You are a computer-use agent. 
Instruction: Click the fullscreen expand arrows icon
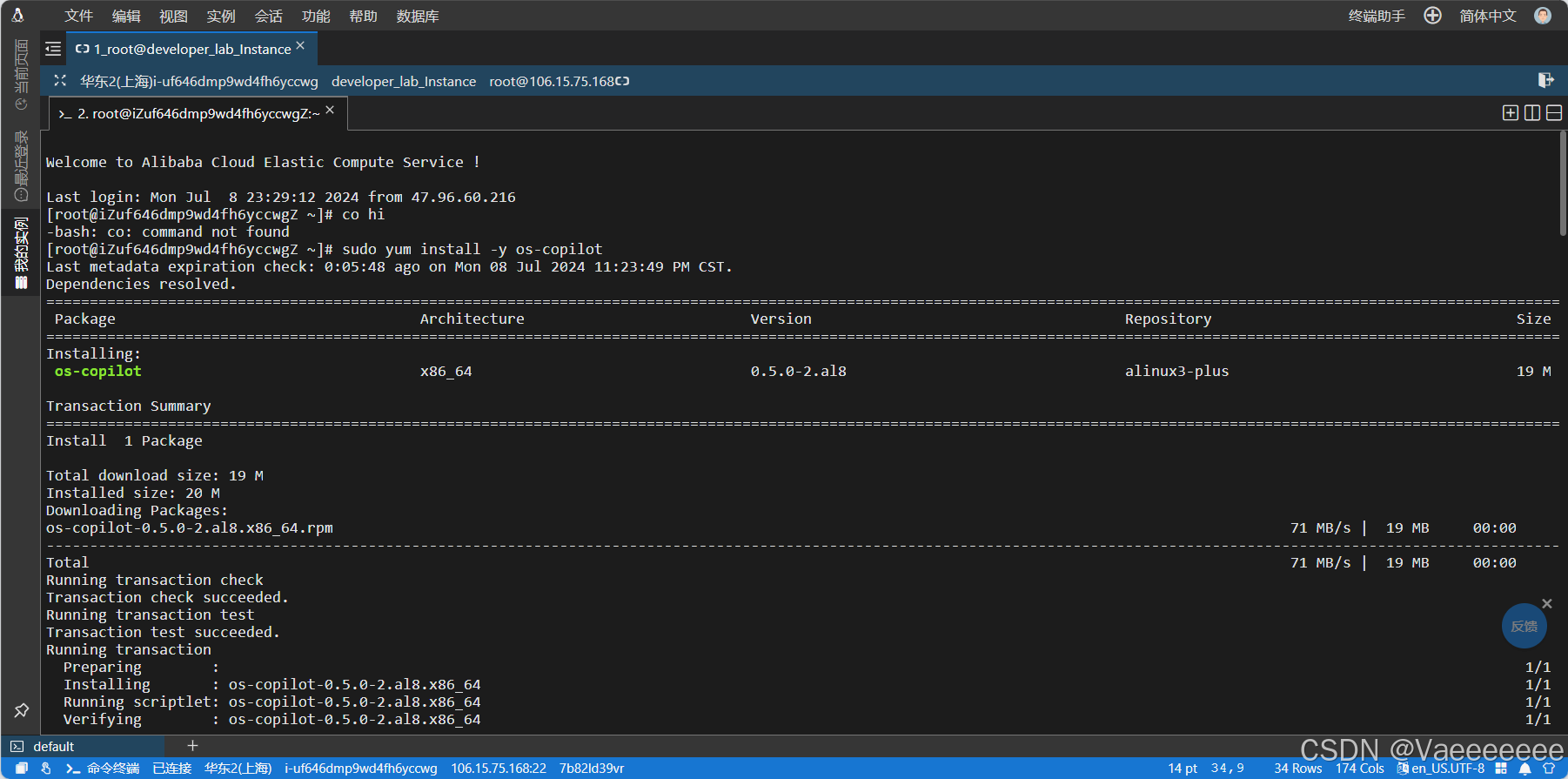tap(60, 80)
